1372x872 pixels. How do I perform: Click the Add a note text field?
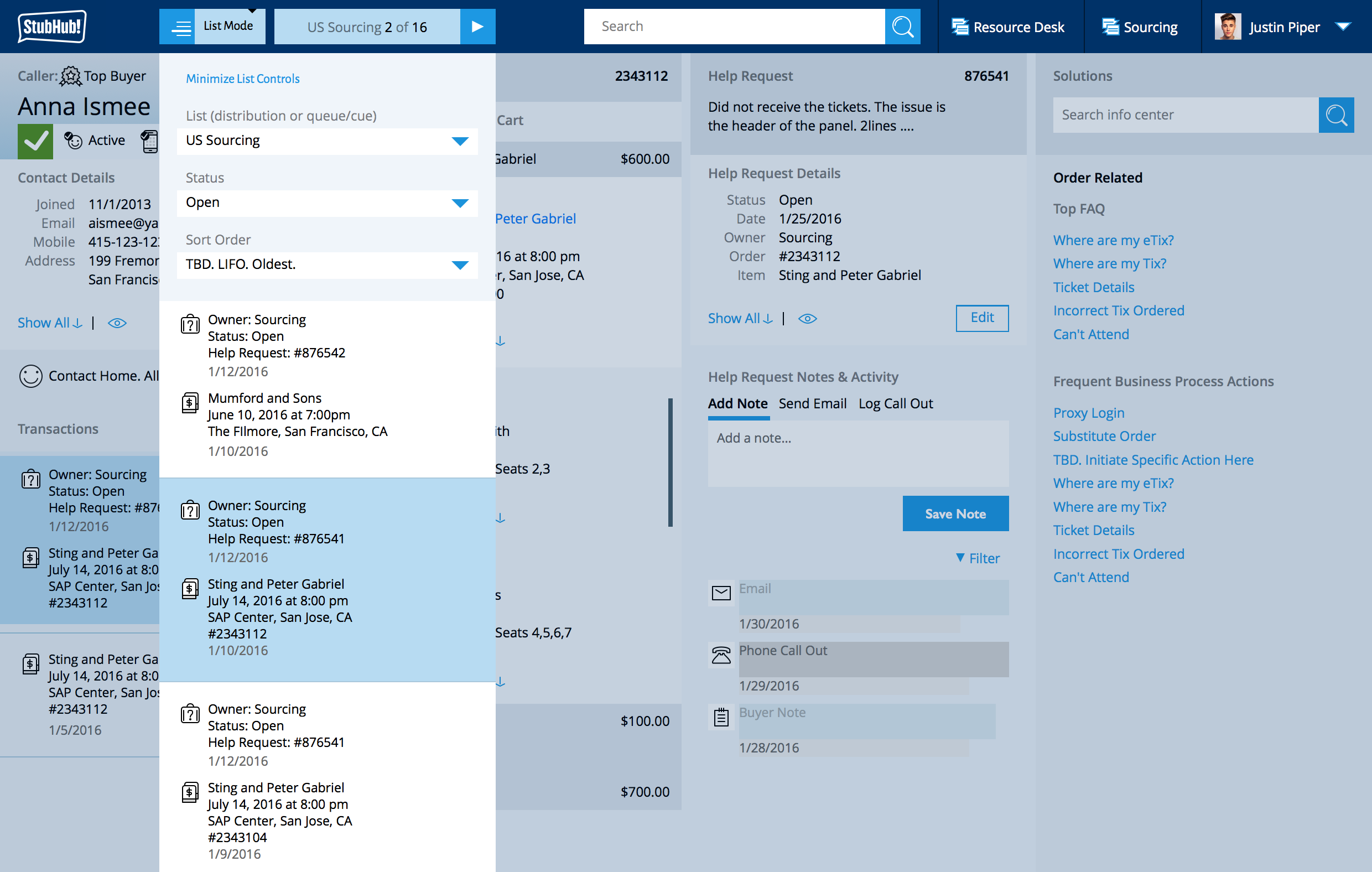tap(858, 454)
